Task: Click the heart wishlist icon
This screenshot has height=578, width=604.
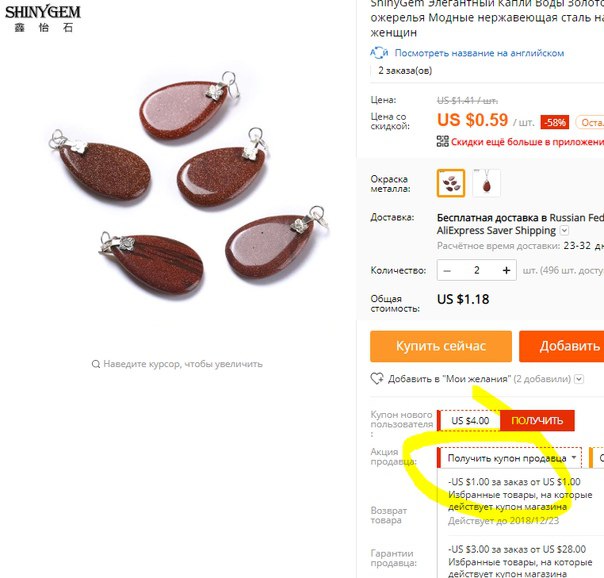Action: click(x=377, y=379)
